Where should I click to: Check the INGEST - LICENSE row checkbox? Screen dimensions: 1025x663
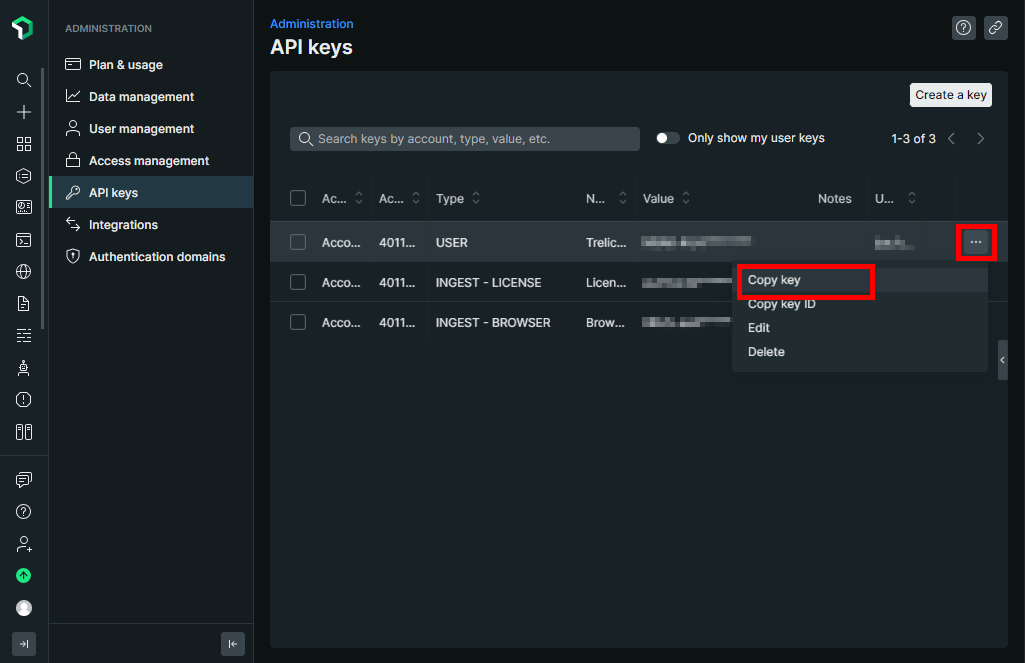coord(298,282)
